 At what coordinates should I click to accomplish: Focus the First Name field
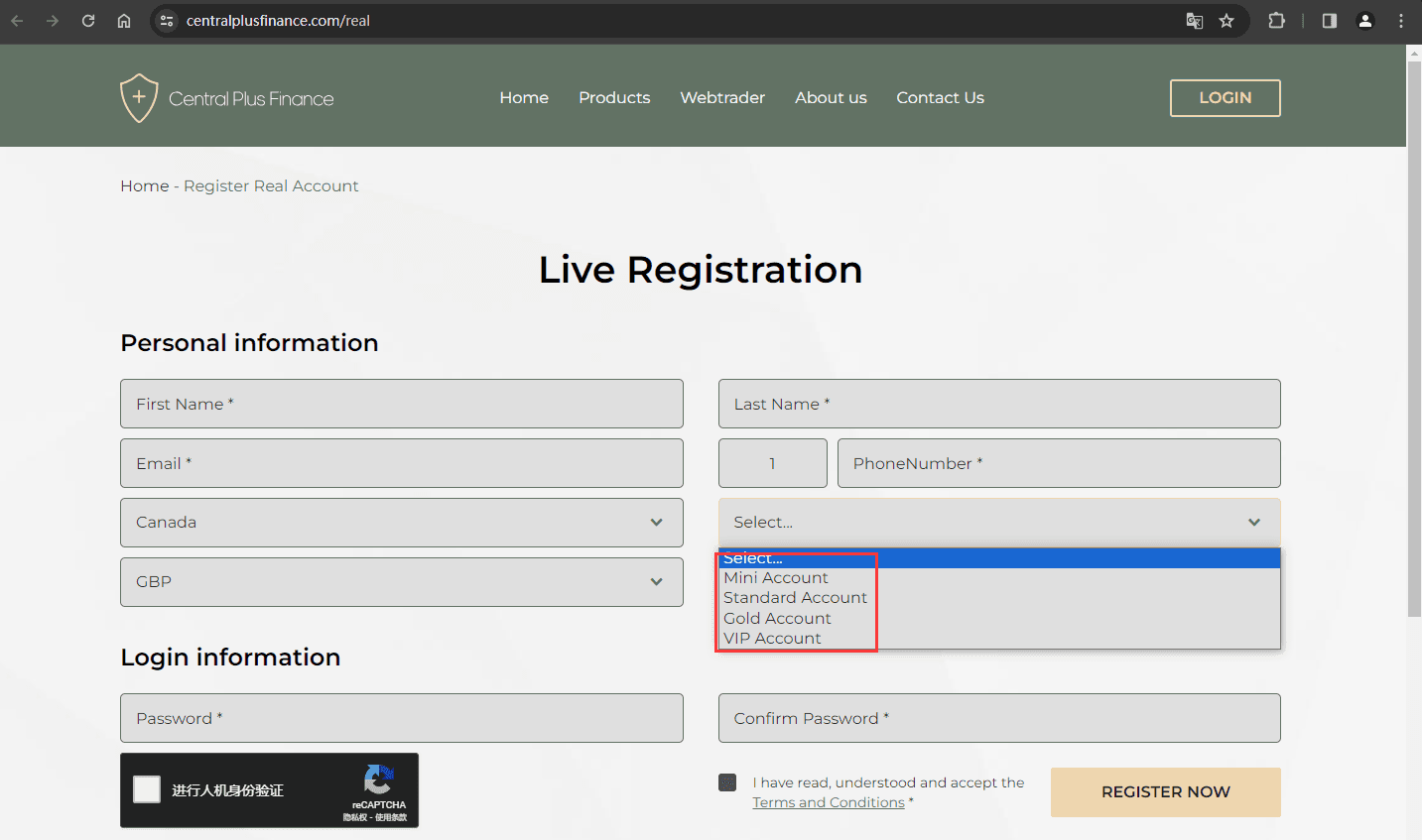[x=402, y=404]
